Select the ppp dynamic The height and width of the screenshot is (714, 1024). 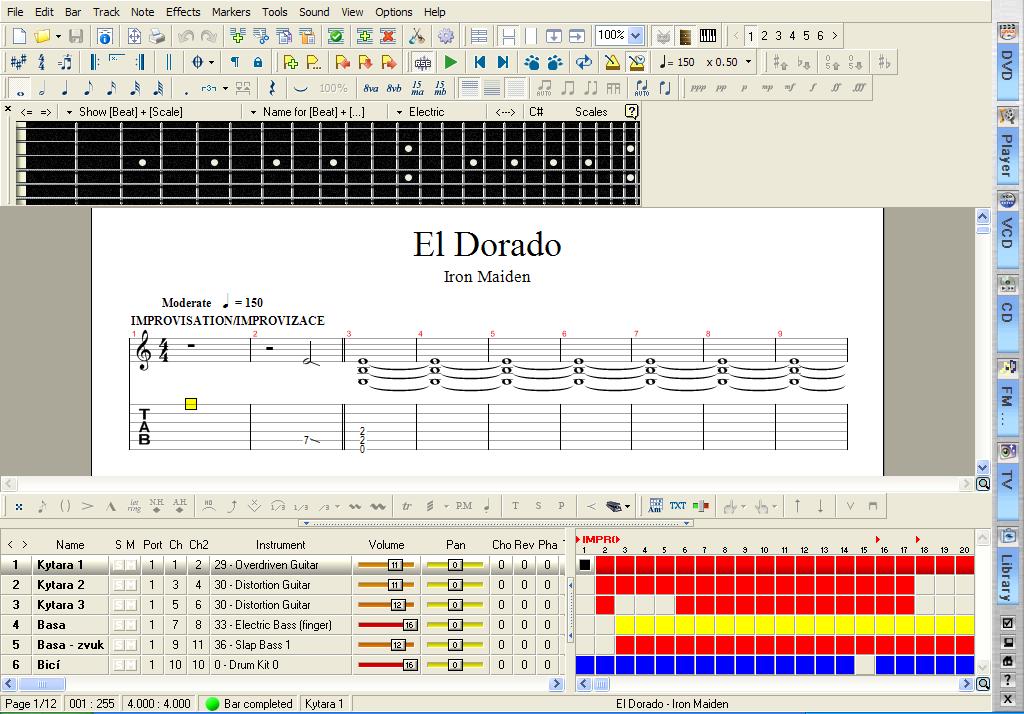coord(698,88)
